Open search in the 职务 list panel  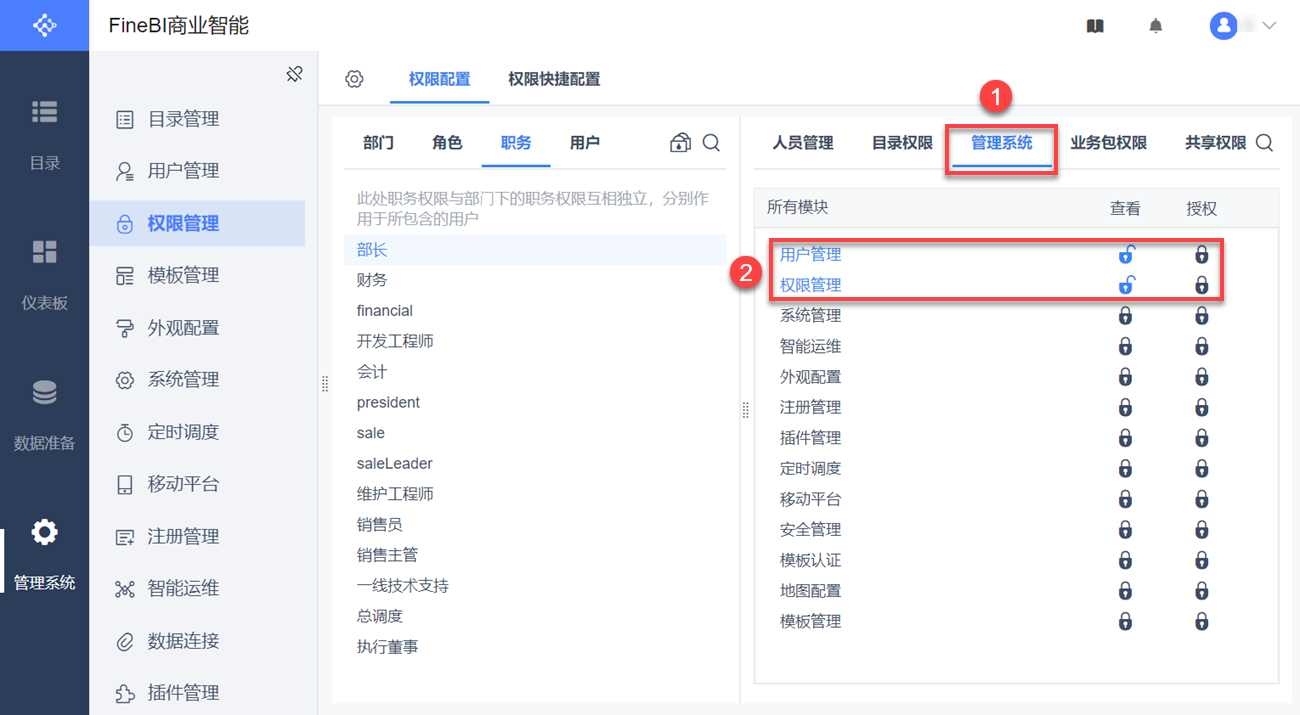coord(711,143)
